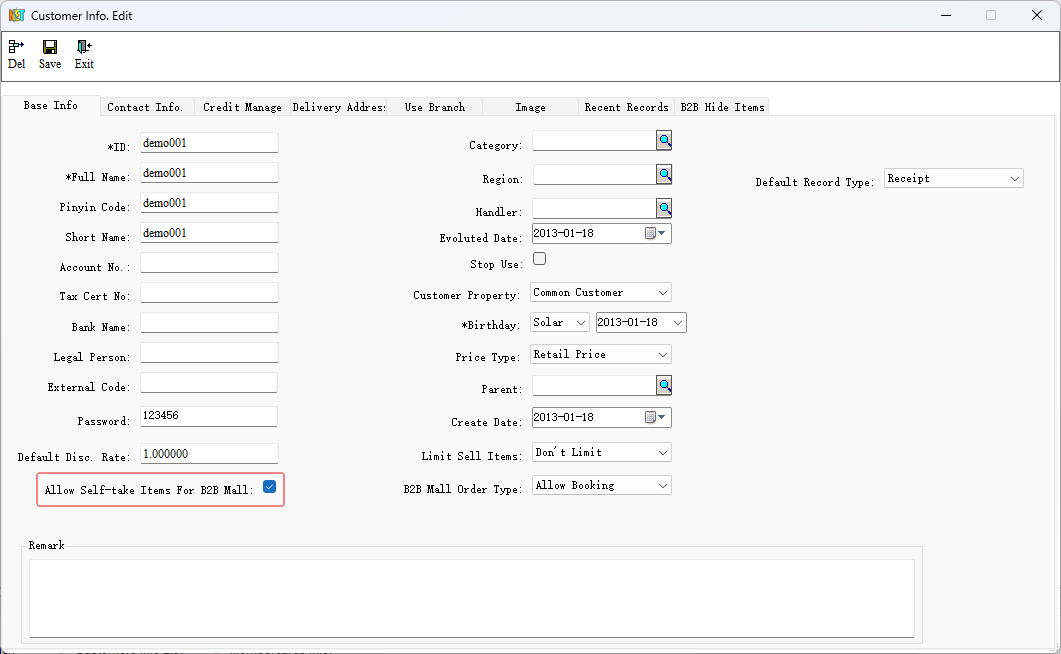Viewport: 1061px width, 654px height.
Task: Click the Save floppy disk icon
Action: click(x=50, y=47)
